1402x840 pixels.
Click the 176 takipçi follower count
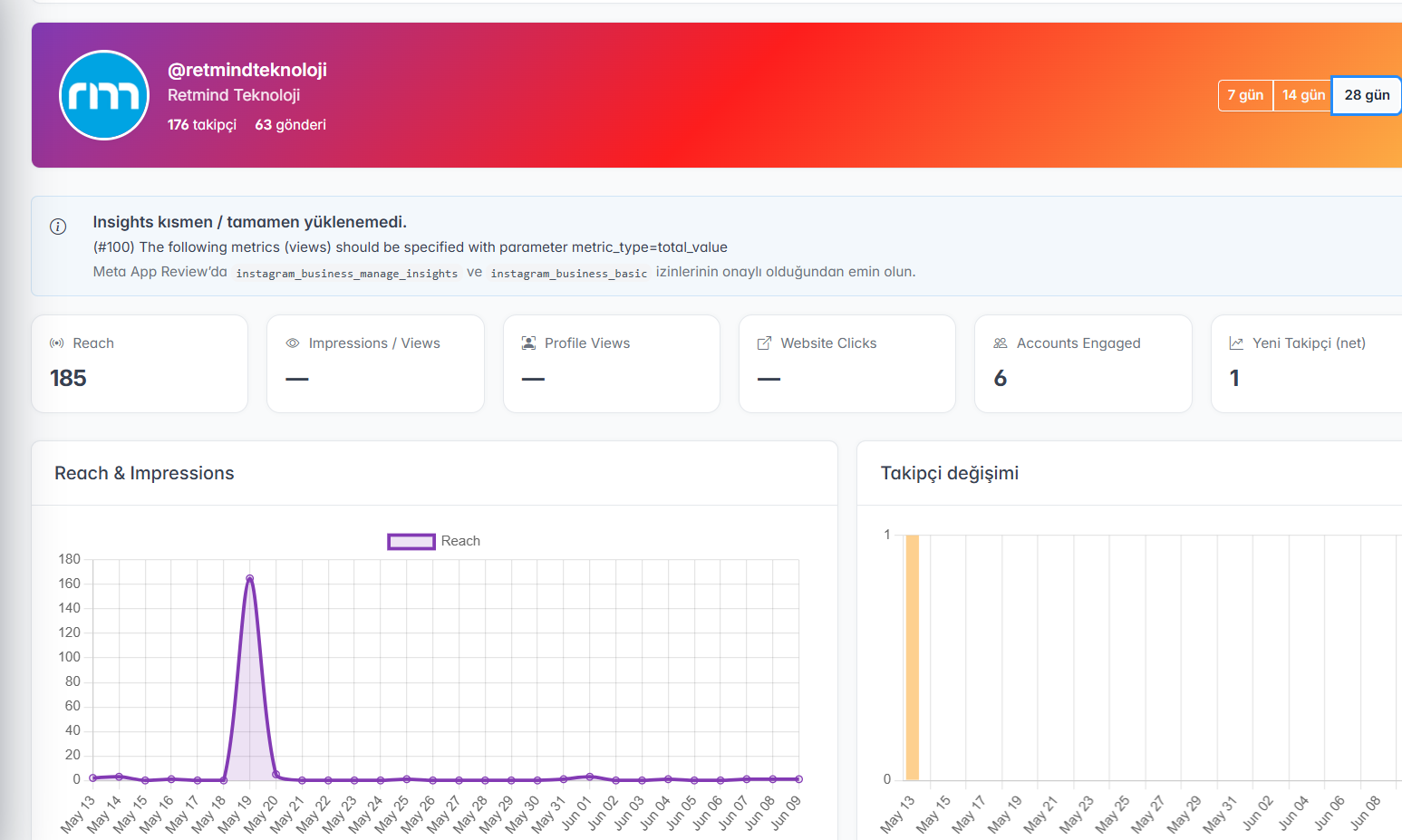(x=202, y=125)
